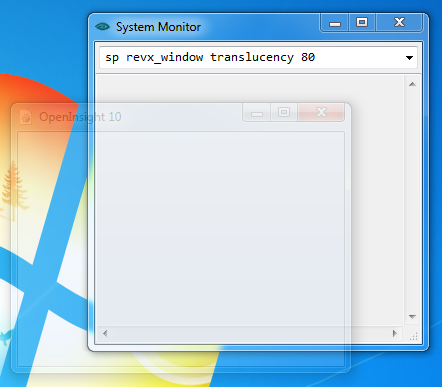Minimize the translucent OpenInsight 10 window
This screenshot has width=442, height=387.
coord(257,113)
